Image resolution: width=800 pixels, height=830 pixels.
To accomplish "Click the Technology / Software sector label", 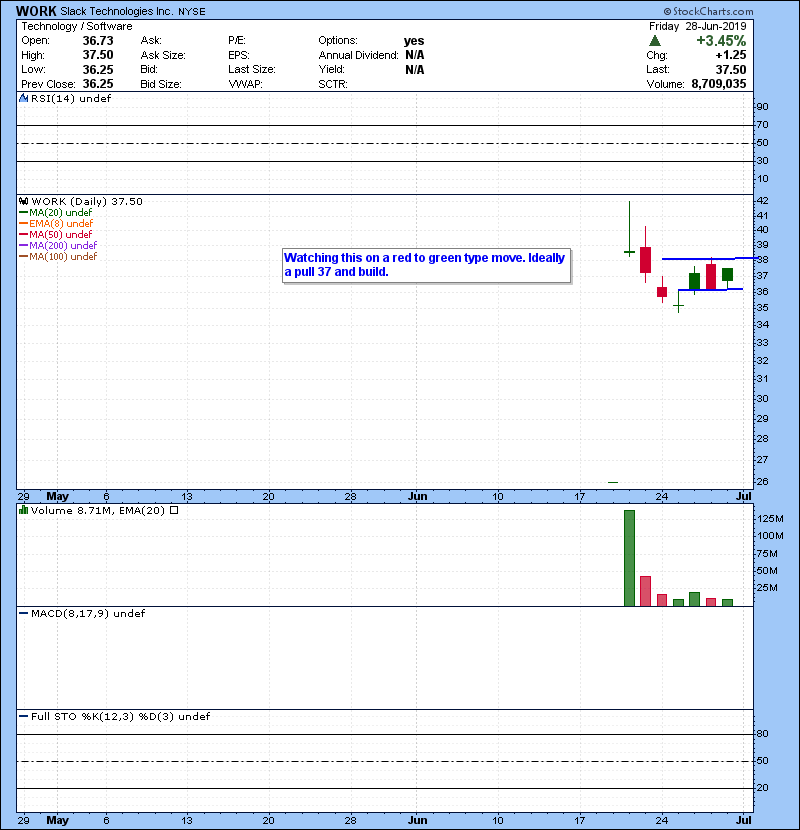I will pos(77,26).
